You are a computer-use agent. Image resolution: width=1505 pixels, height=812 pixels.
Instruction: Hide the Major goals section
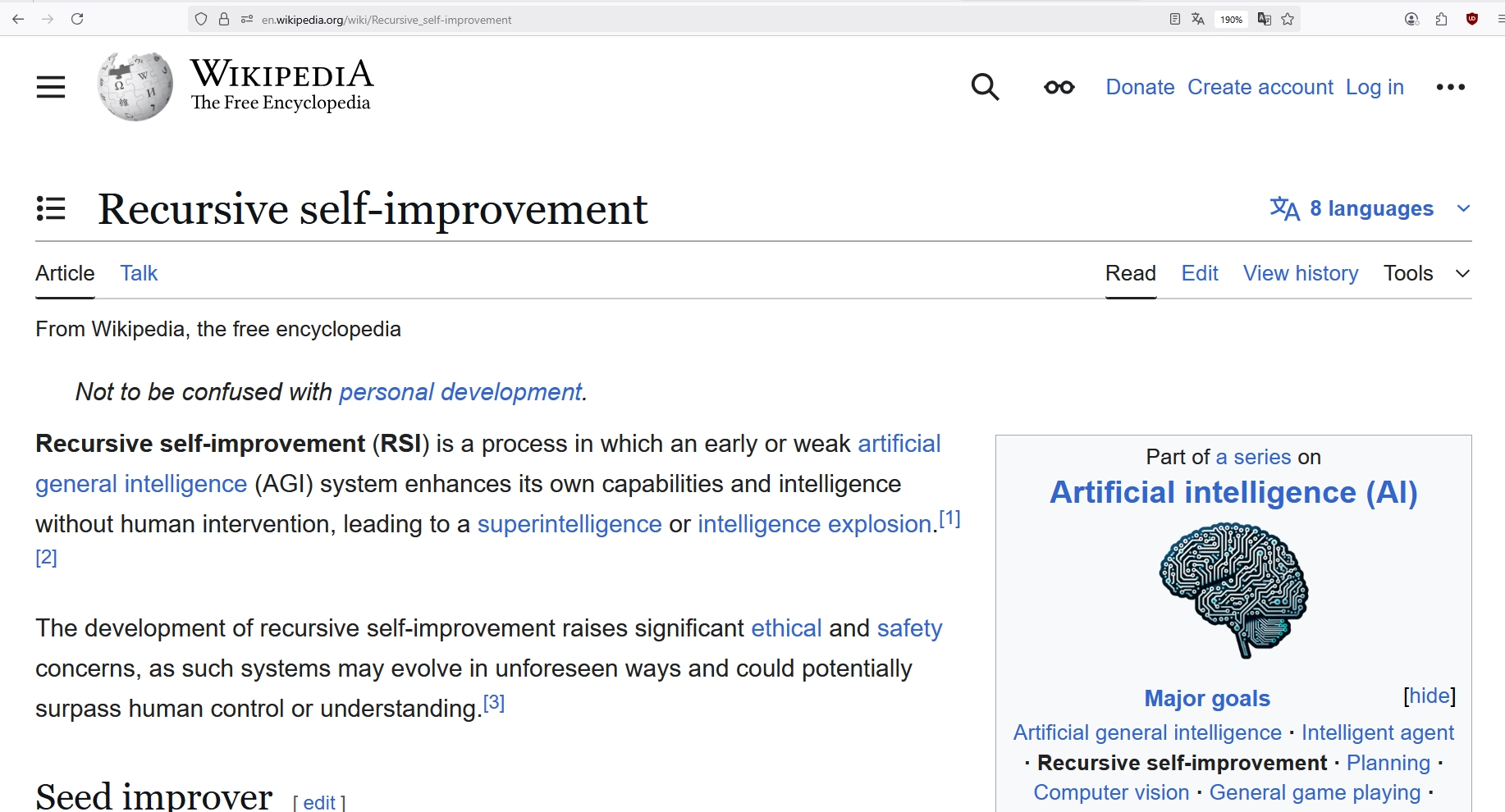point(1429,696)
